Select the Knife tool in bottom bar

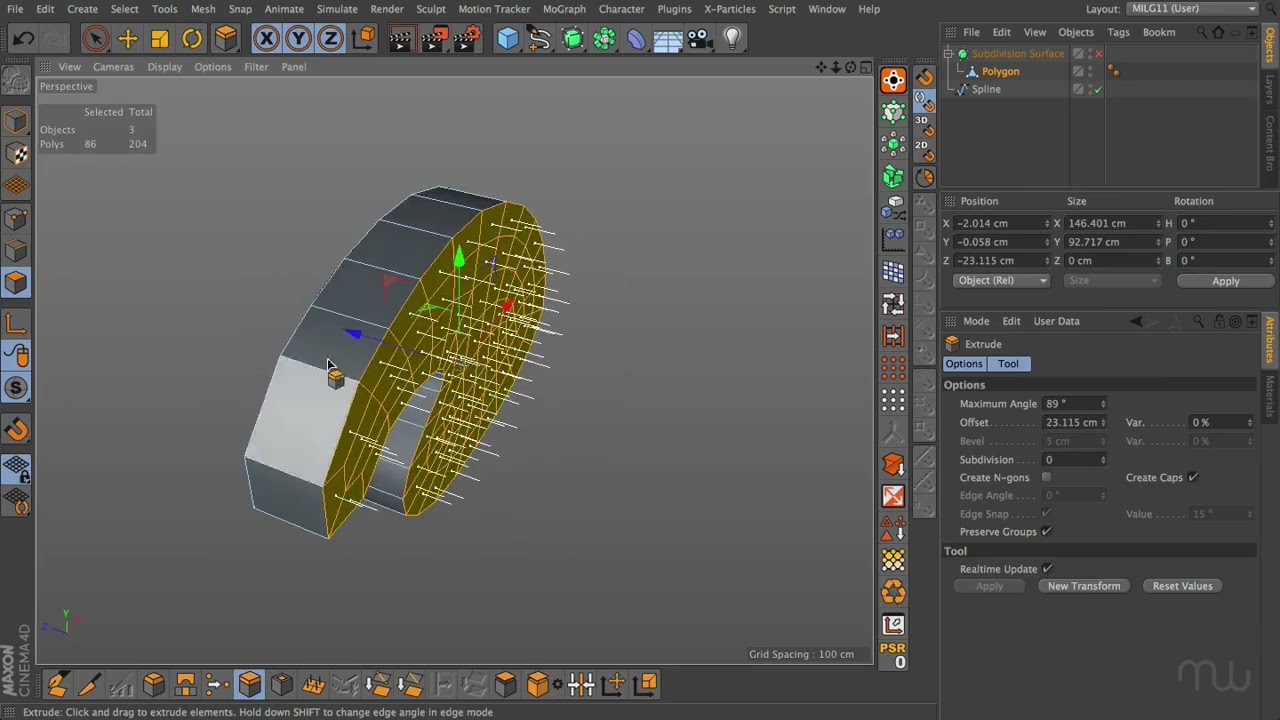click(x=89, y=685)
